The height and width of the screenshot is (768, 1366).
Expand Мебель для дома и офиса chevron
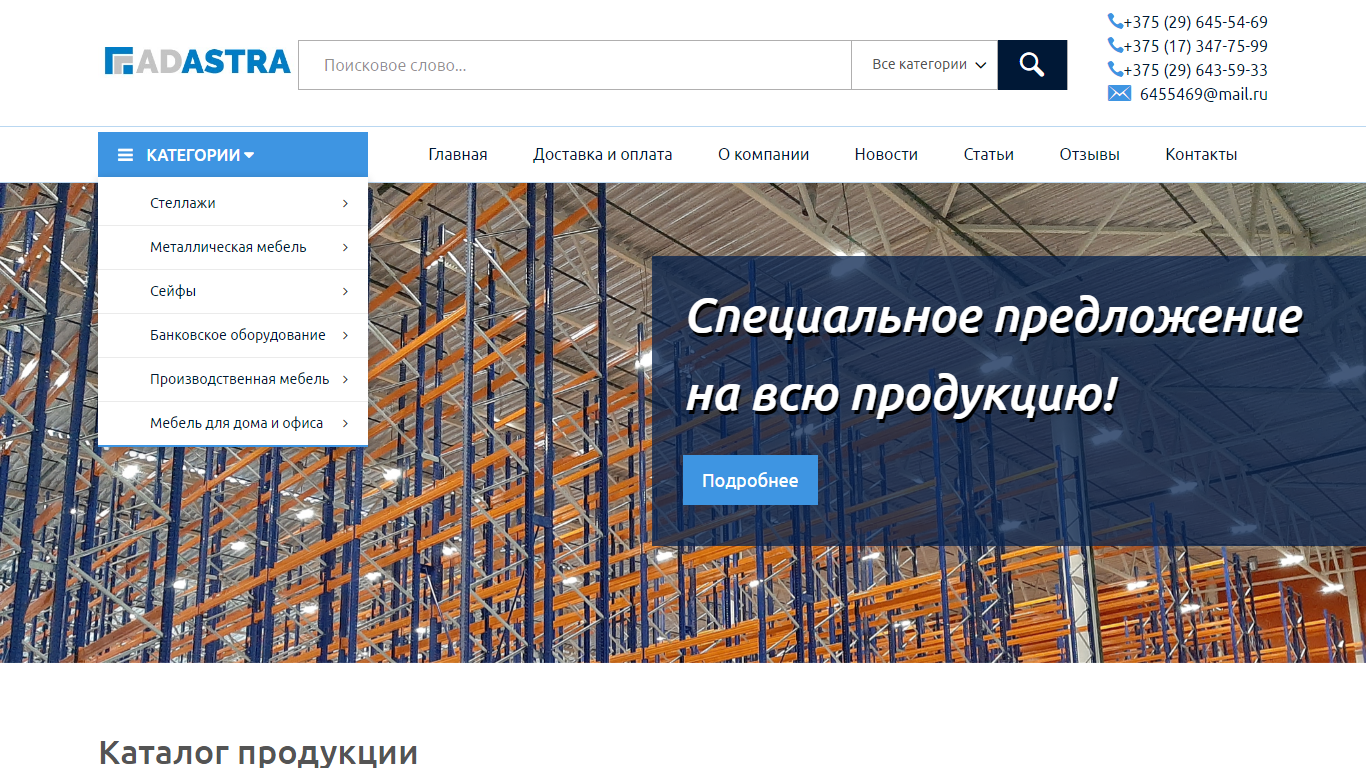click(345, 423)
